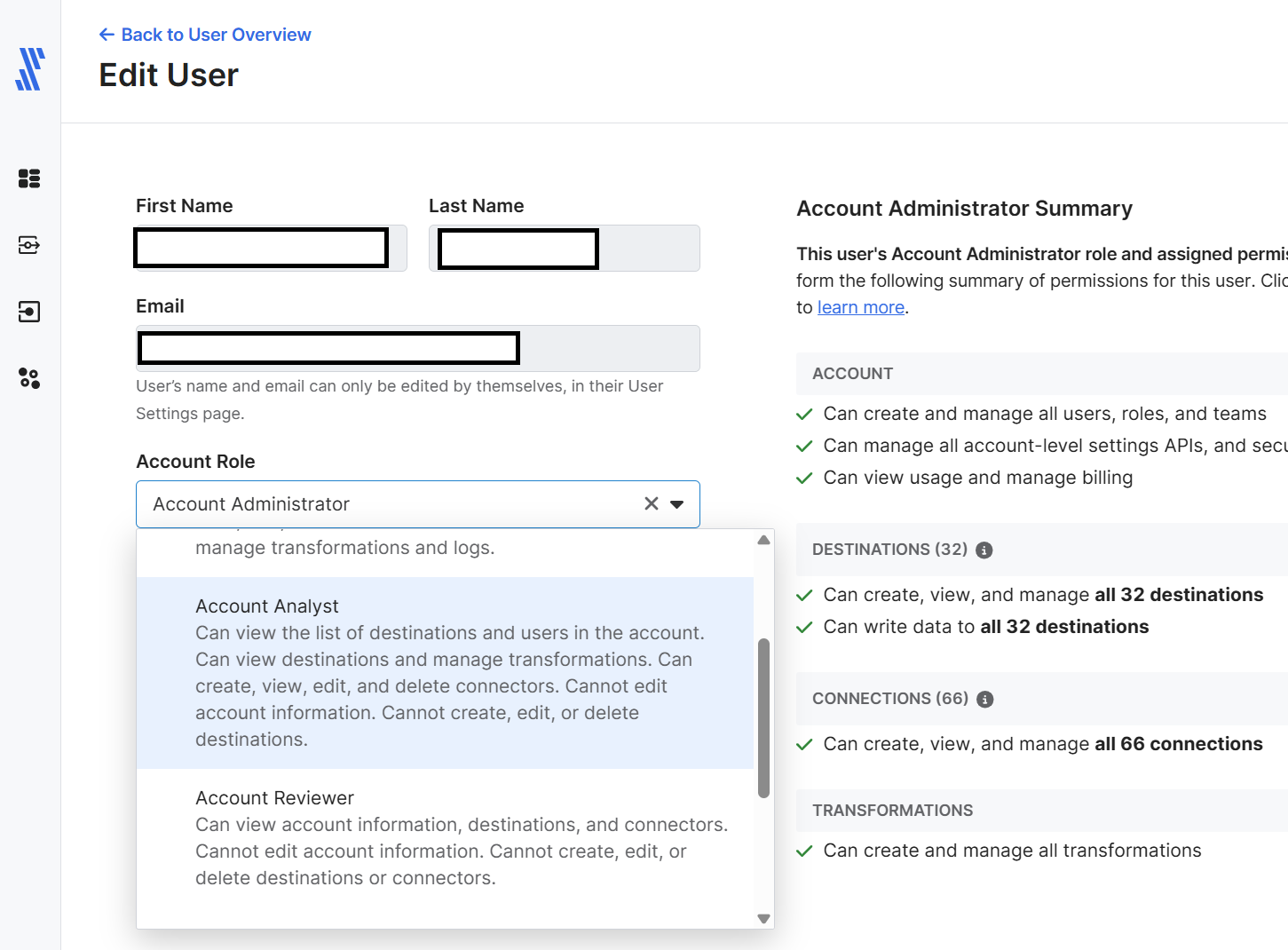1288x950 pixels.
Task: Select the Account Reviewer role option
Action: pyautogui.click(x=444, y=837)
